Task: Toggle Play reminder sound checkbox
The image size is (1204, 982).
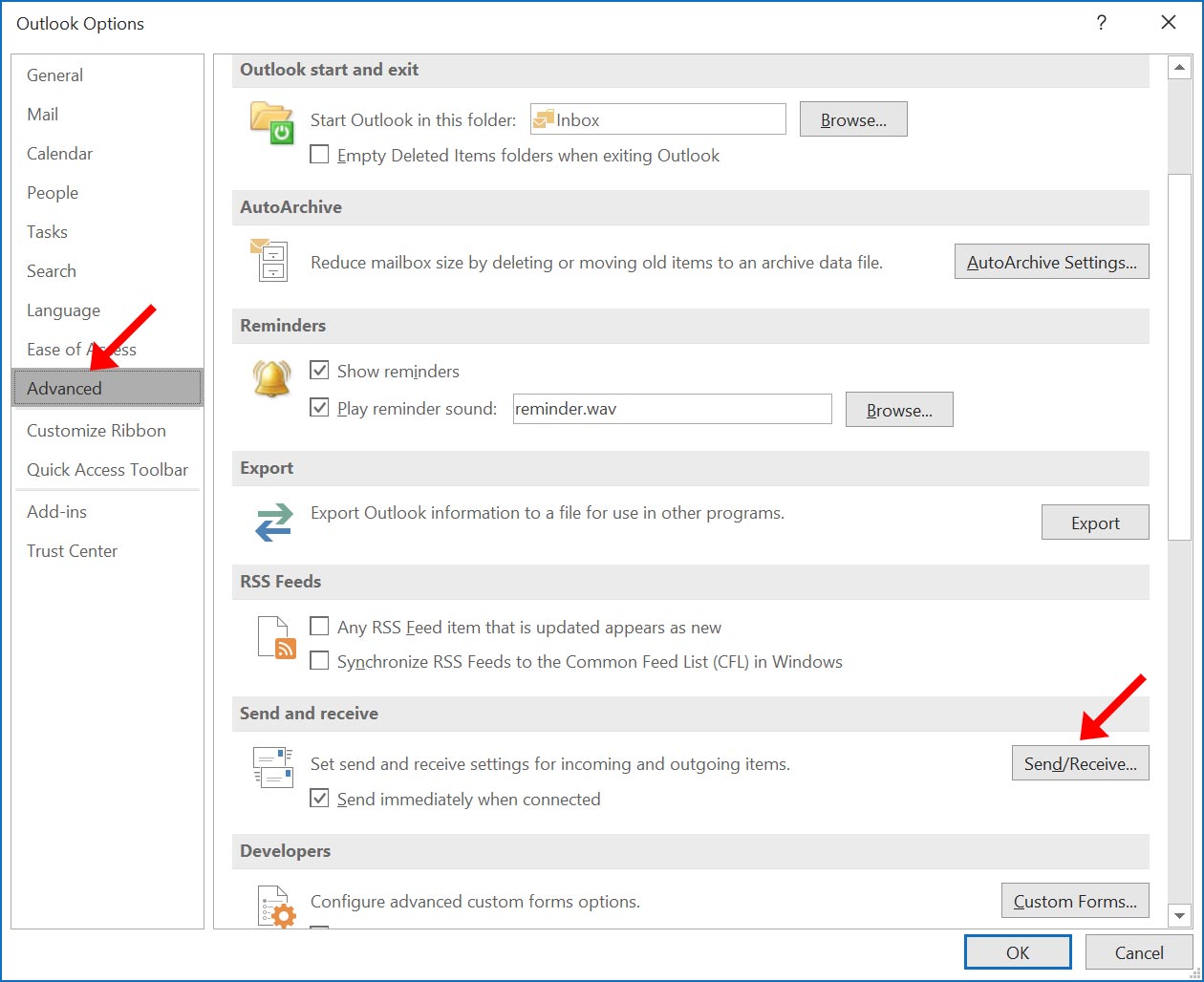Action: coord(320,408)
